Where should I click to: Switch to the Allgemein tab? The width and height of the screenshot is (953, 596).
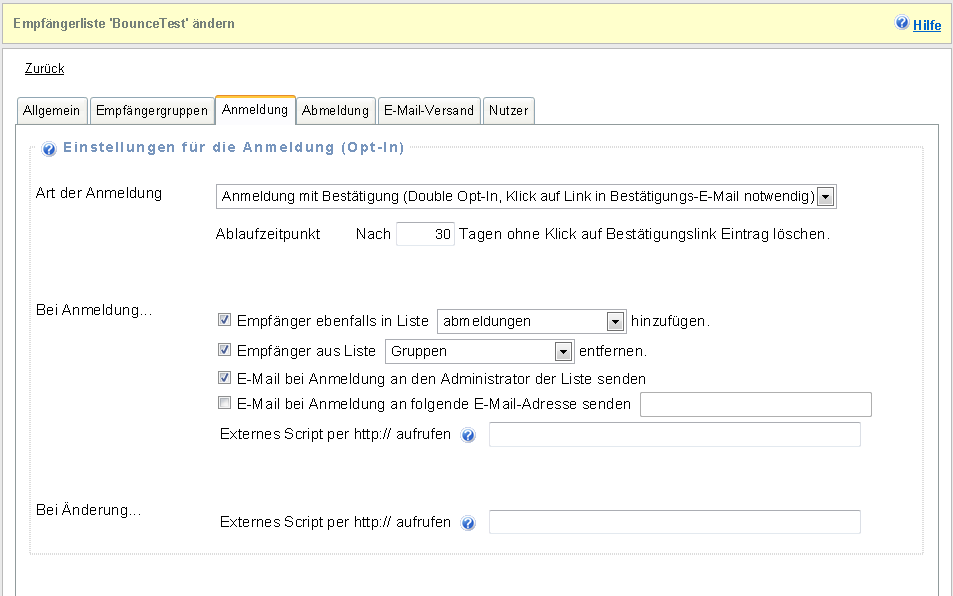tap(52, 111)
